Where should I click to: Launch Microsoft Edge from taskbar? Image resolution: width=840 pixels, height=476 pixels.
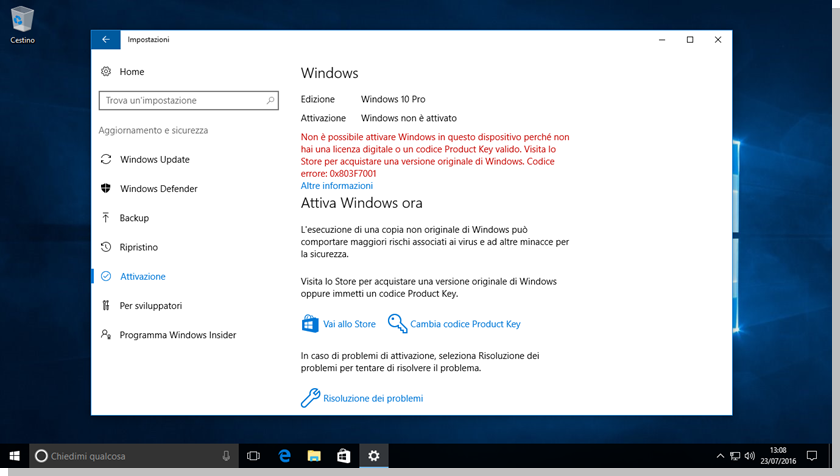284,456
